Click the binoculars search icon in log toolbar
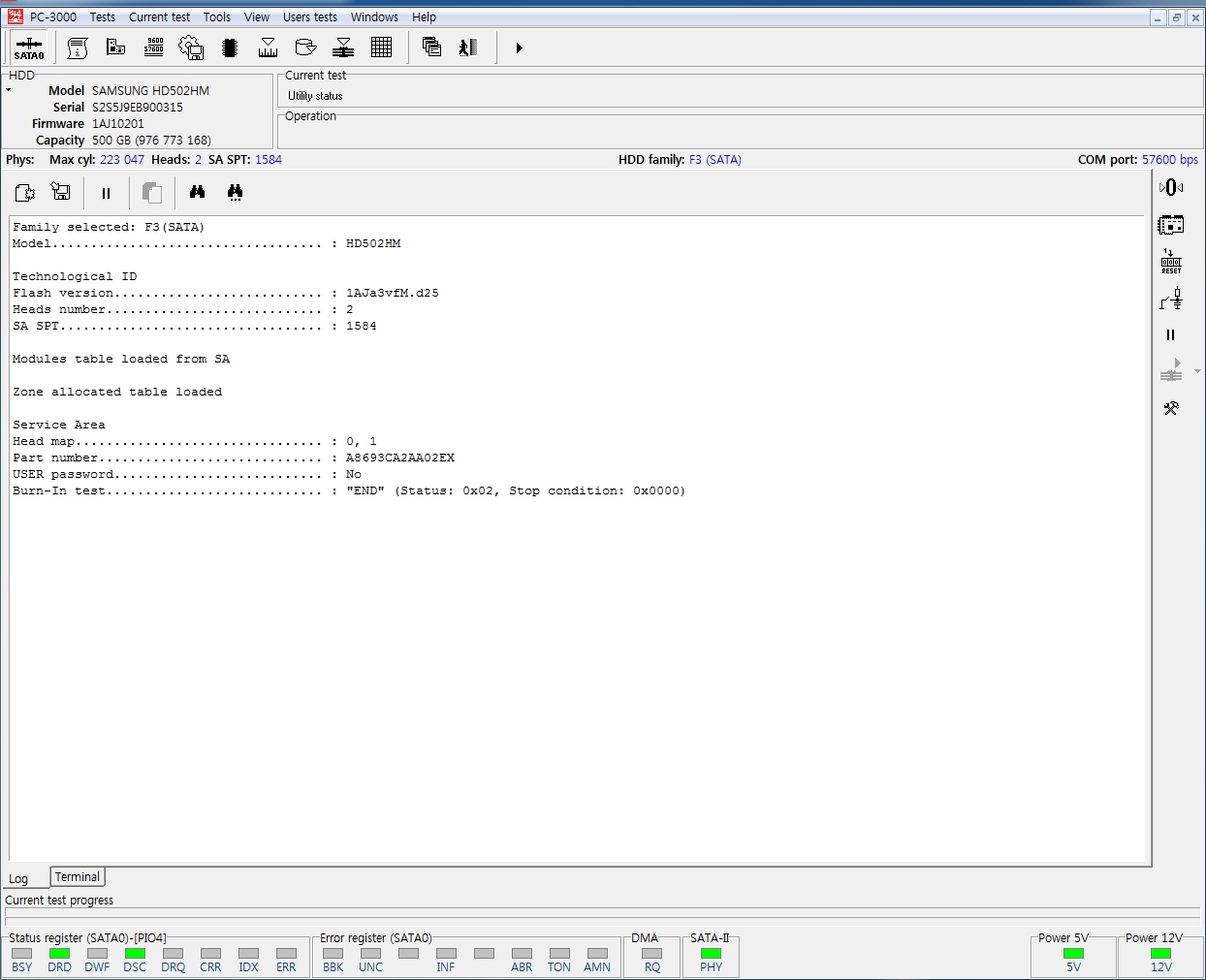The image size is (1206, 980). pyautogui.click(x=198, y=193)
